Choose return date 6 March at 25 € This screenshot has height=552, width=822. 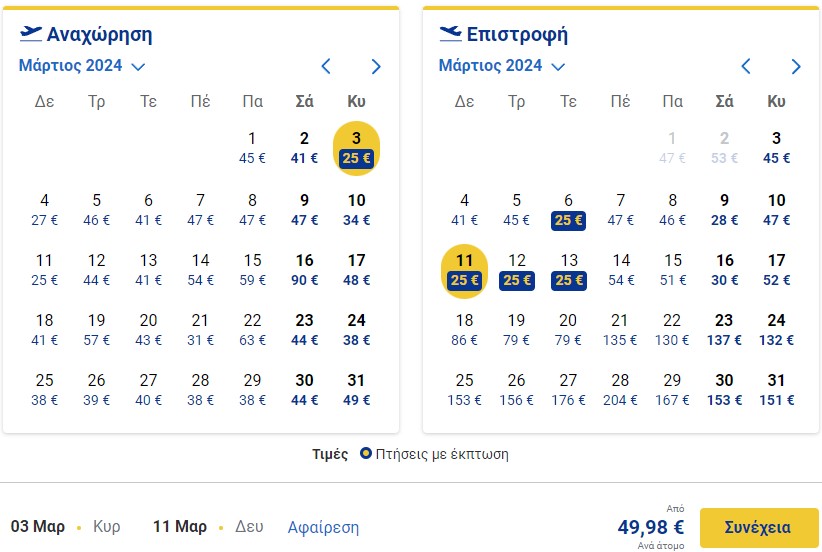pos(568,210)
